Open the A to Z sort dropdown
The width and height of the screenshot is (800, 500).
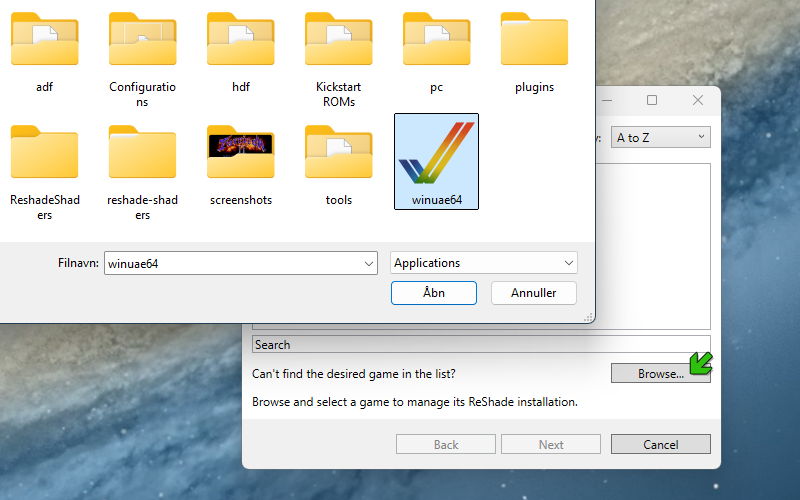coord(661,137)
